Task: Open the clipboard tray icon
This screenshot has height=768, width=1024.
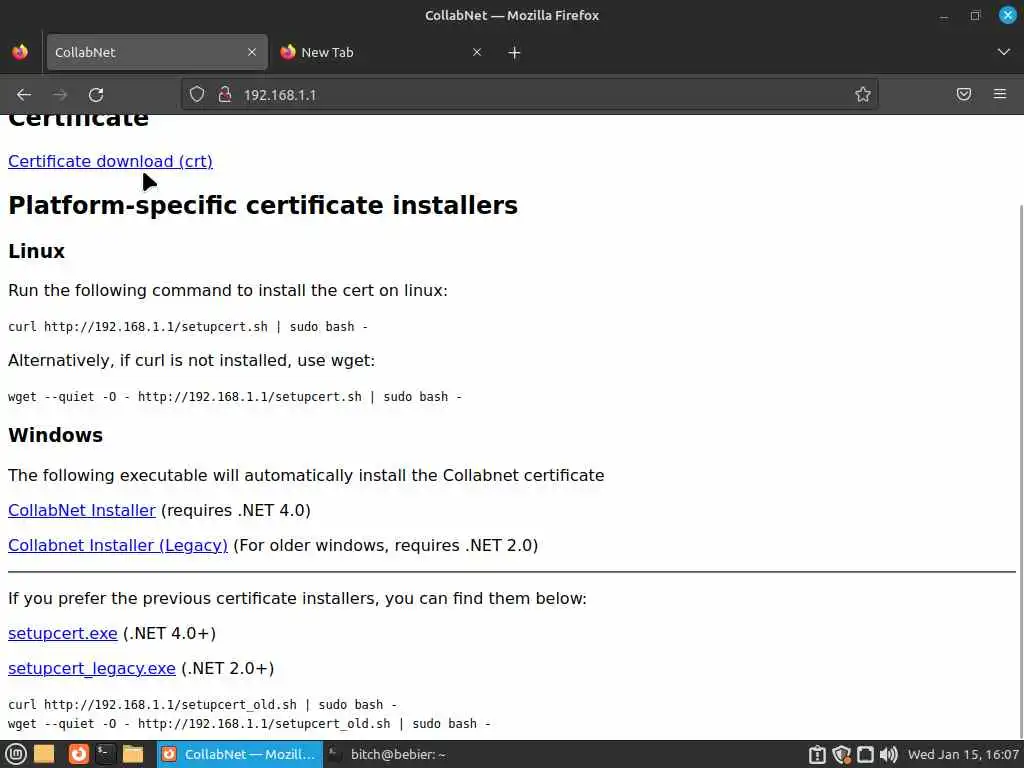Action: click(x=817, y=755)
